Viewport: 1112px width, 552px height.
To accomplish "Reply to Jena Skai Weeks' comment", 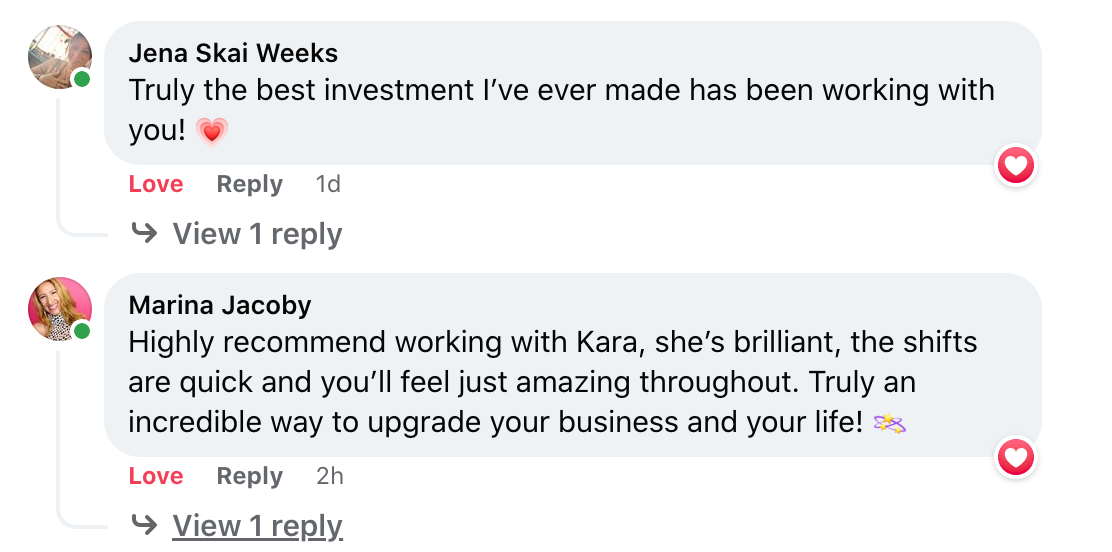I will coord(250,184).
